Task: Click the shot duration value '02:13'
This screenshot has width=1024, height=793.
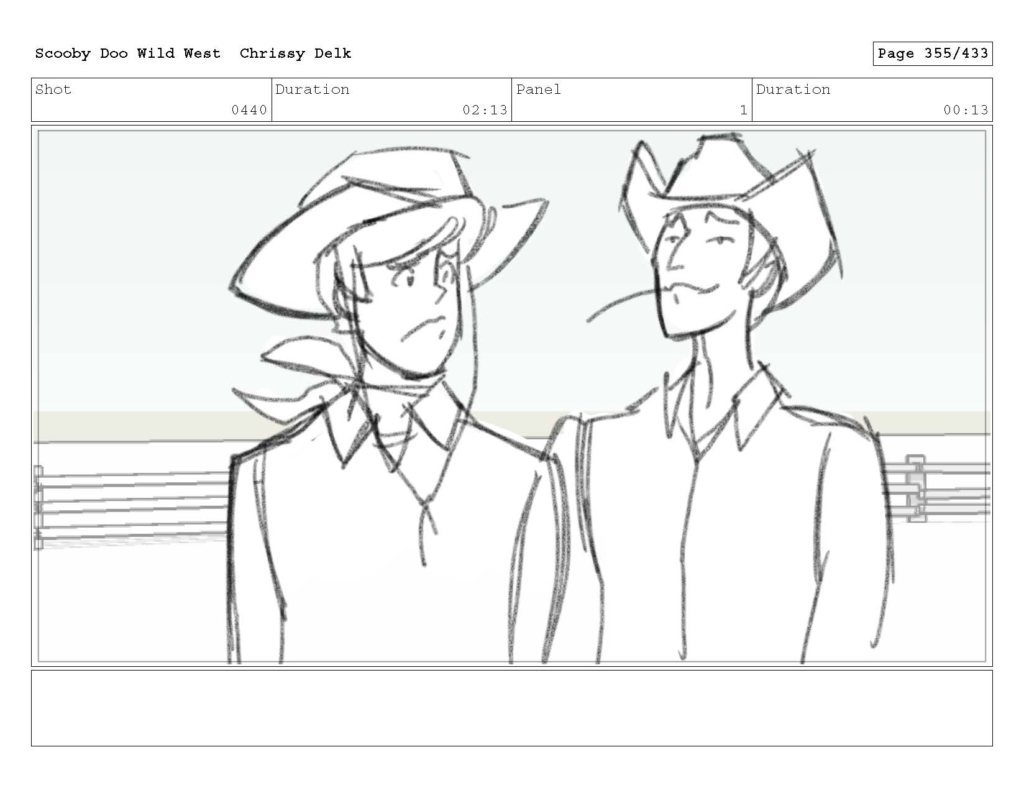Action: coord(485,110)
